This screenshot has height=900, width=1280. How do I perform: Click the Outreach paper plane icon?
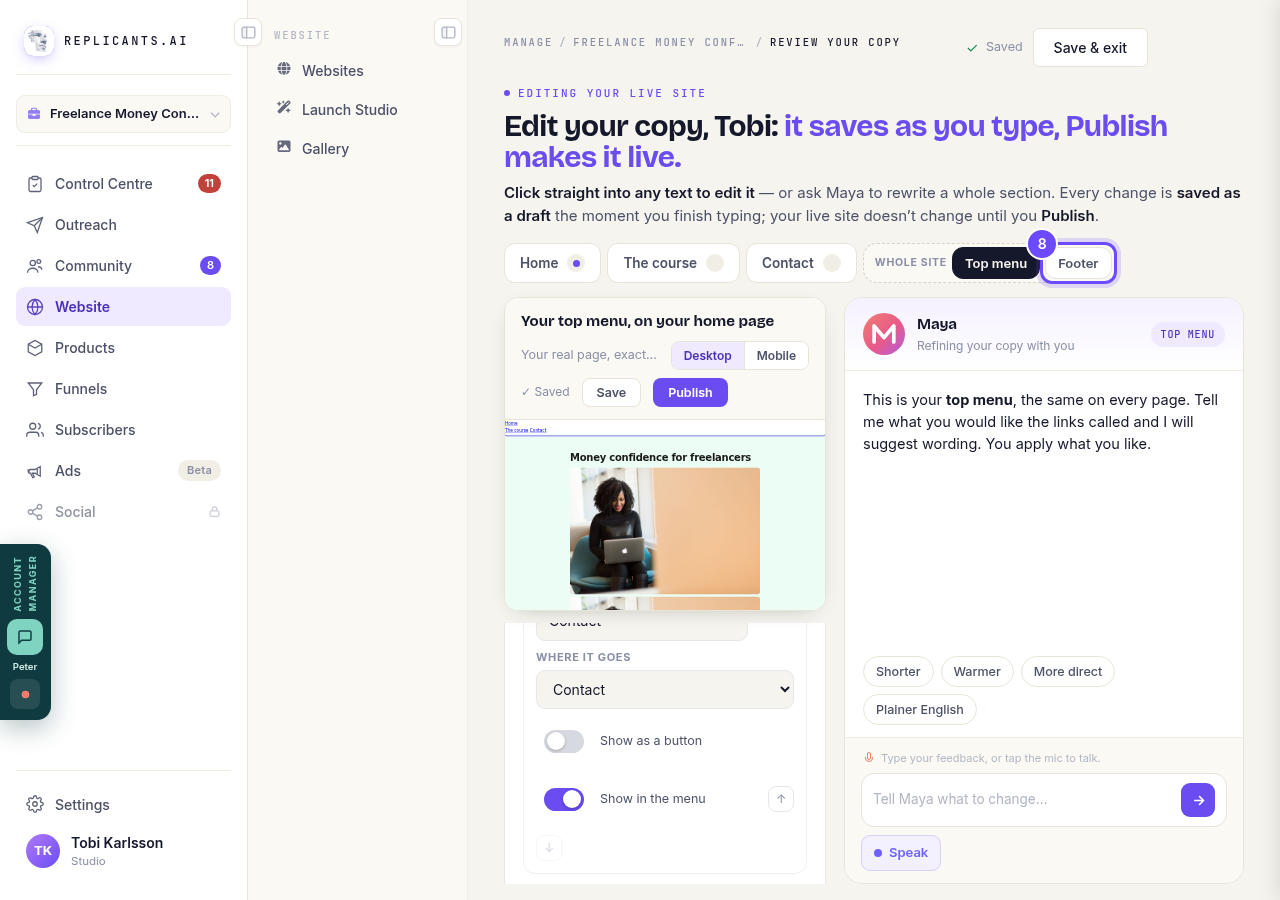tap(35, 225)
